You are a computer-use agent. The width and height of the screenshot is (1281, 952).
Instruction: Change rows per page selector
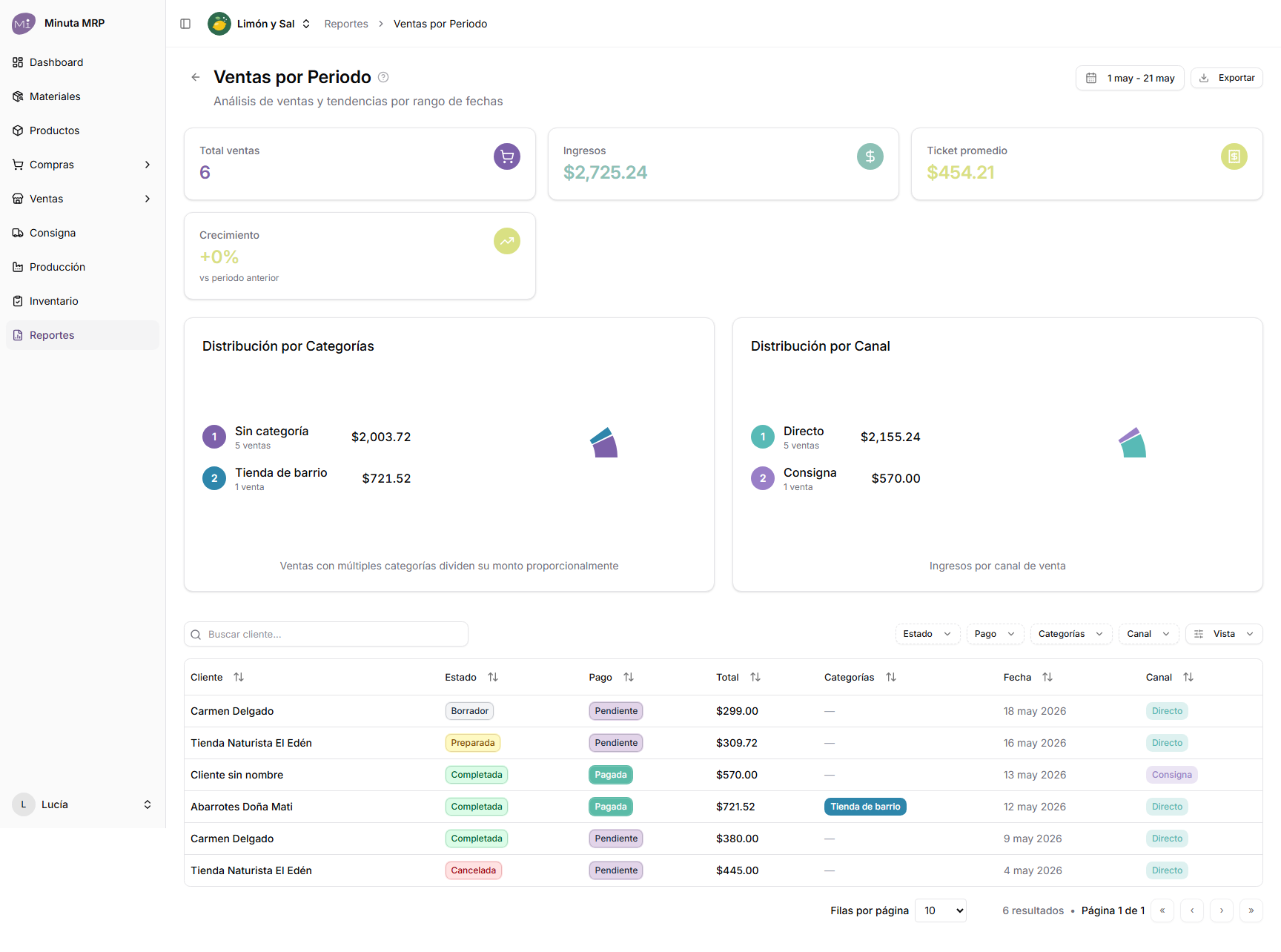[941, 910]
